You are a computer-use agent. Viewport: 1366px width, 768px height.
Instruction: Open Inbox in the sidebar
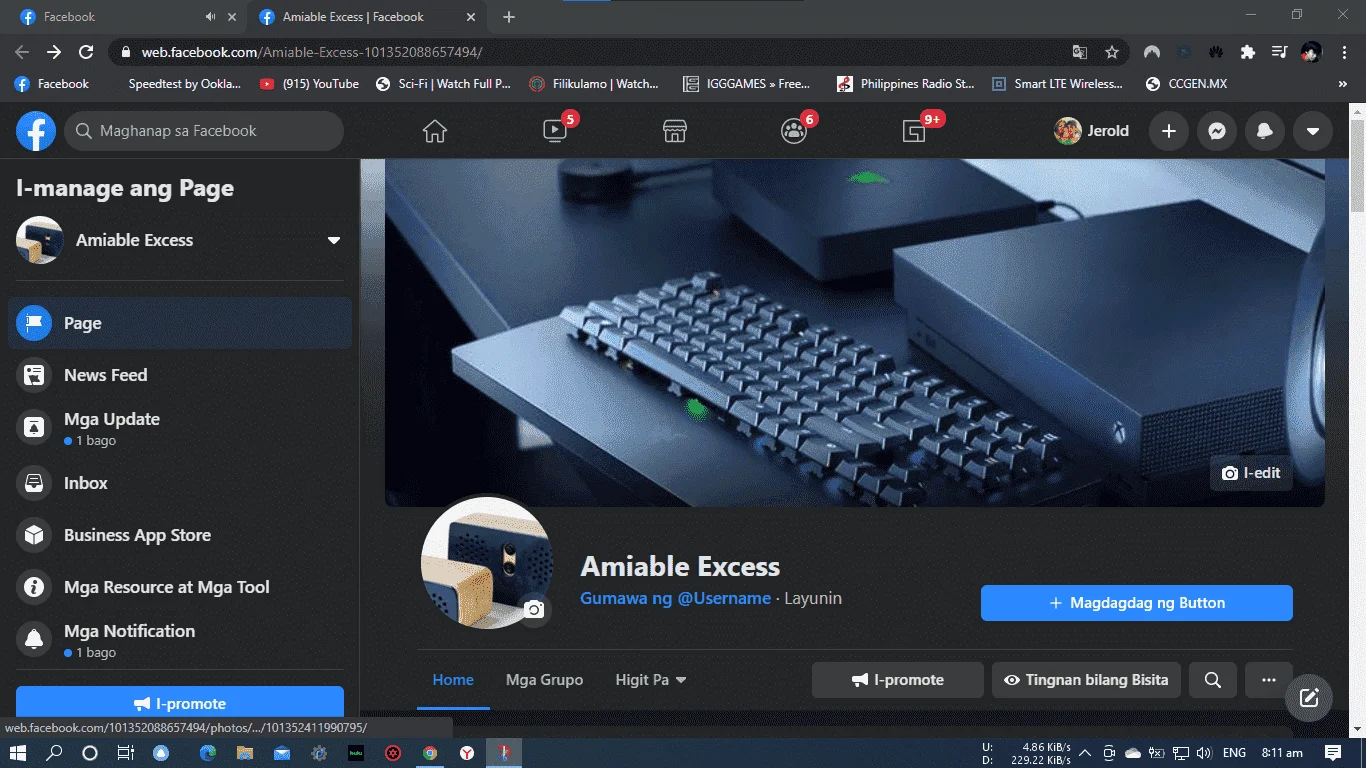point(180,483)
